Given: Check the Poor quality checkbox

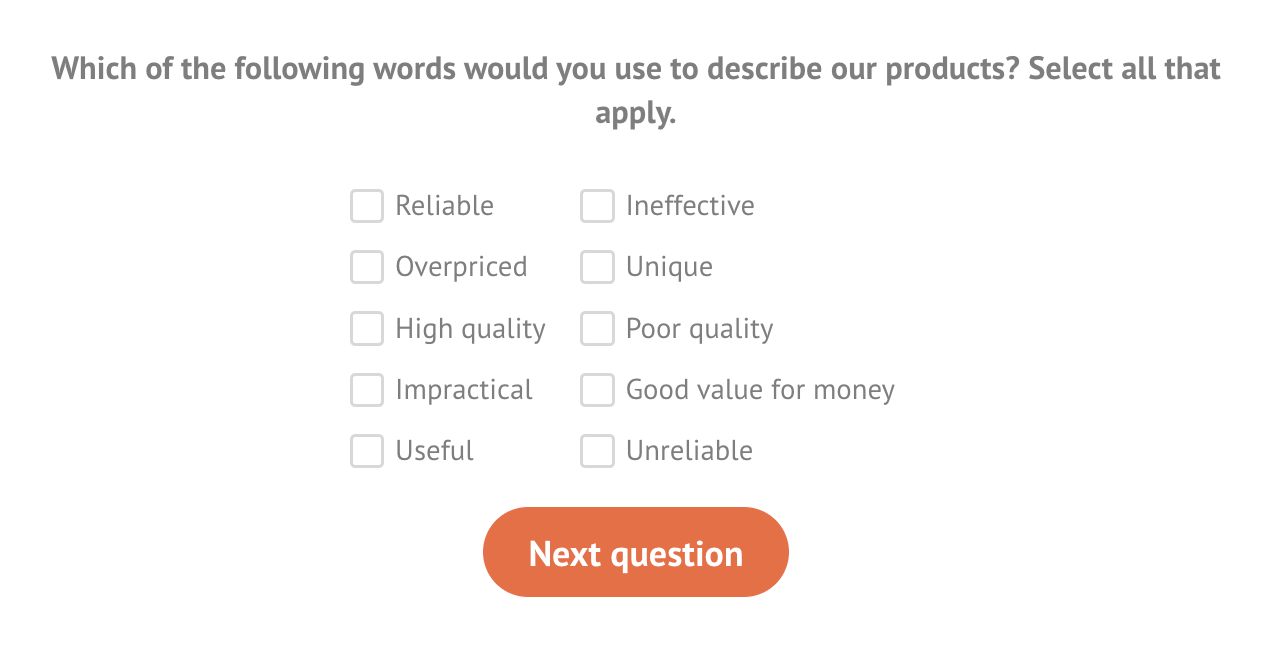Looking at the screenshot, I should (x=597, y=328).
